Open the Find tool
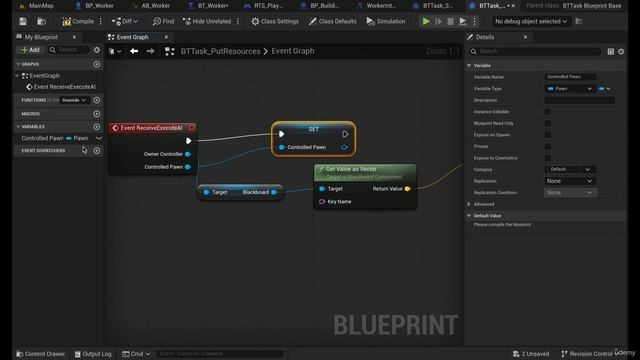 coord(163,21)
